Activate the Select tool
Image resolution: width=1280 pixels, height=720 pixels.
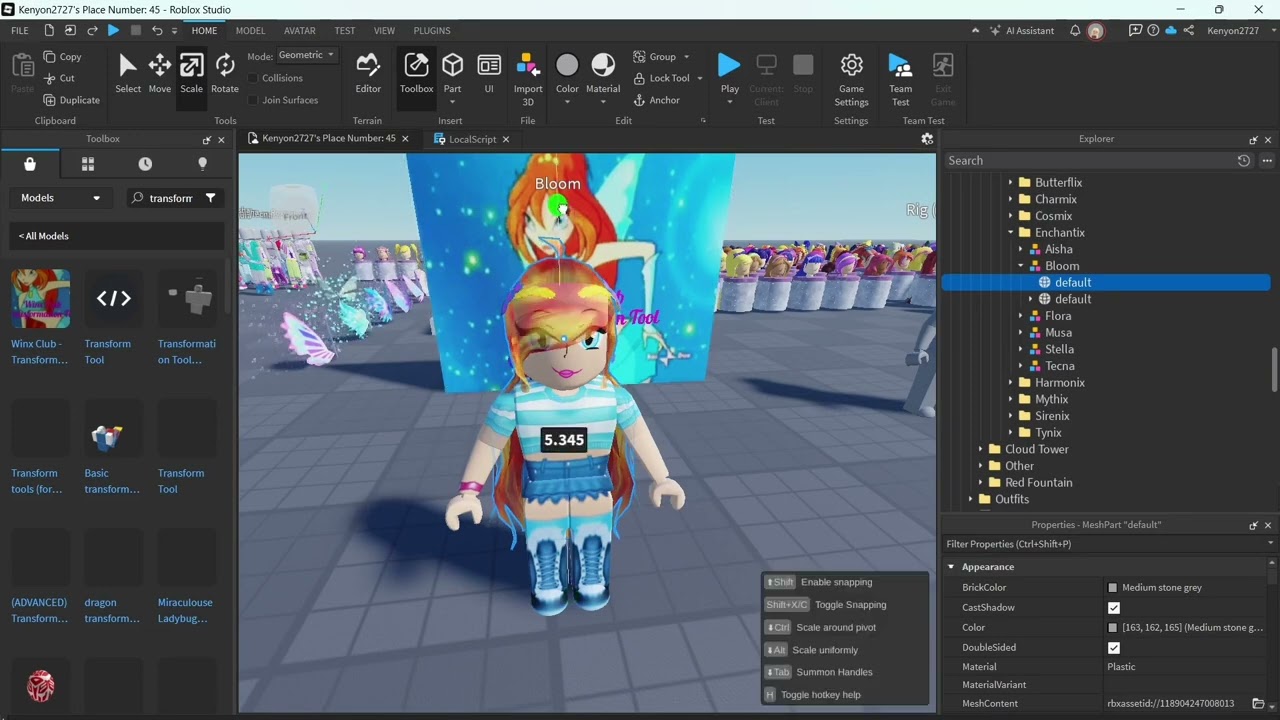(x=128, y=74)
